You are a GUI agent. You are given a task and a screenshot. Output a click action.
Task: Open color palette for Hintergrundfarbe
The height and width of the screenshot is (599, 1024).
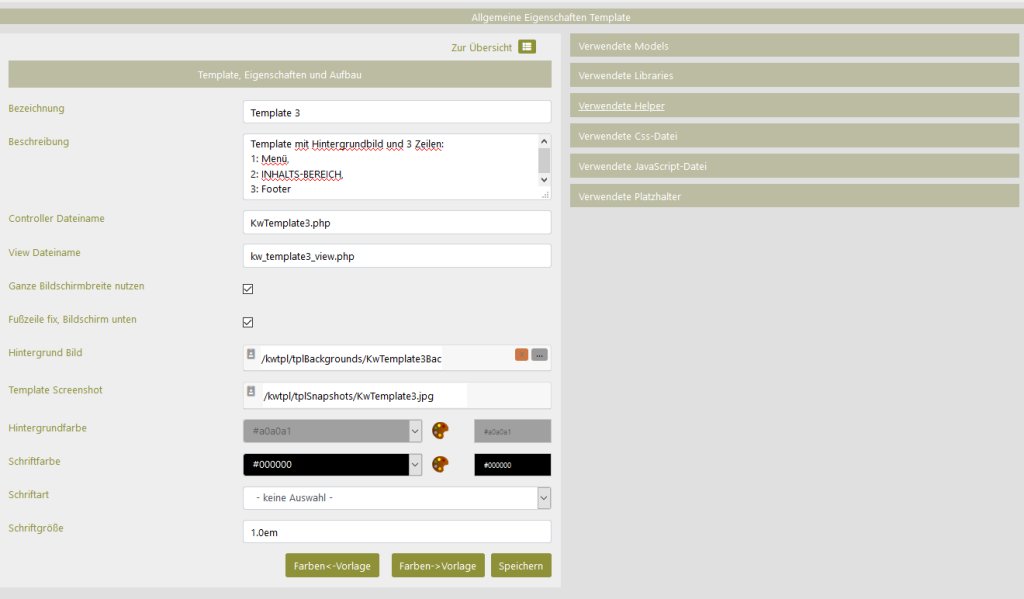(x=440, y=431)
